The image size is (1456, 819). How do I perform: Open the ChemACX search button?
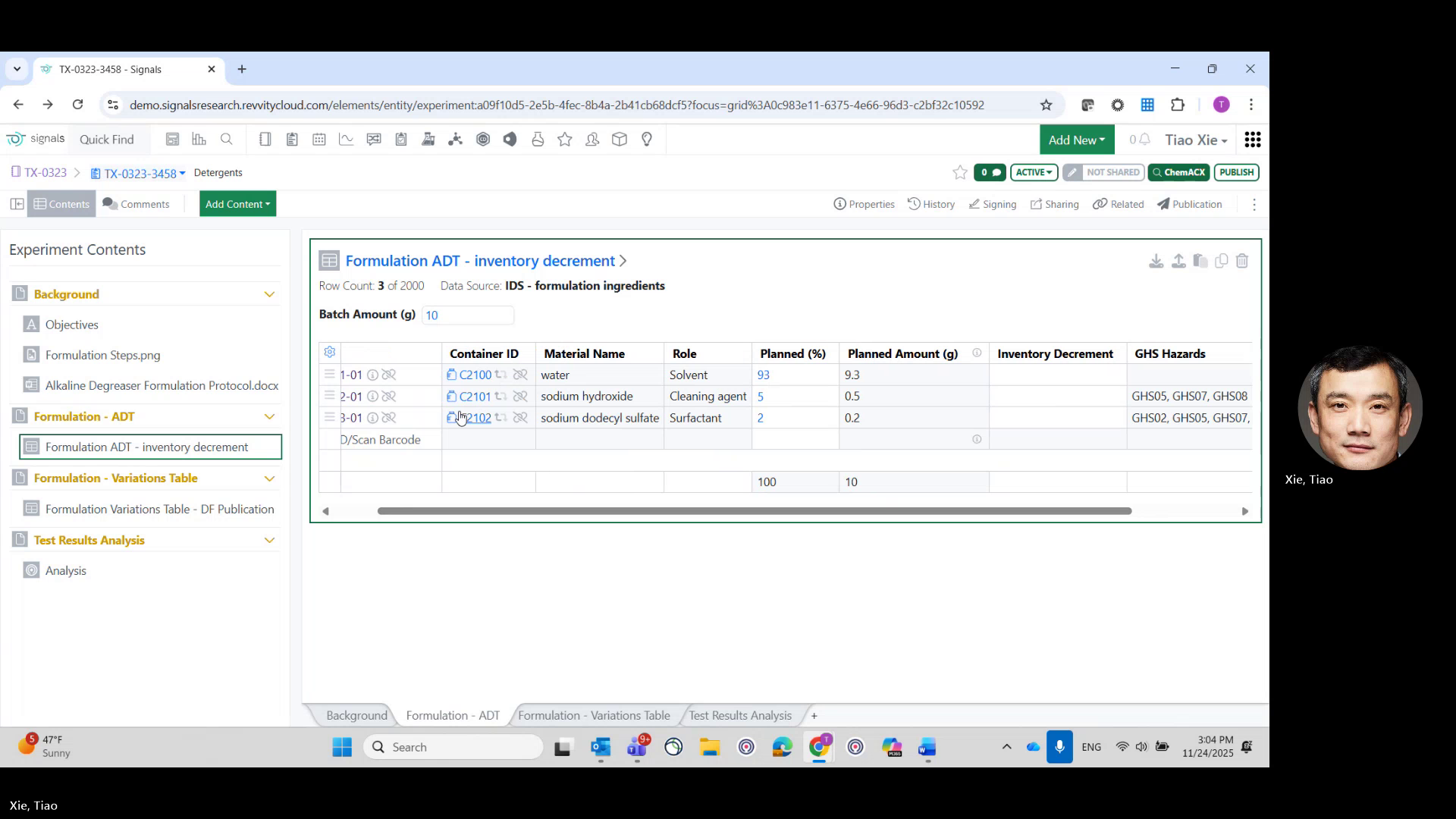1178,172
